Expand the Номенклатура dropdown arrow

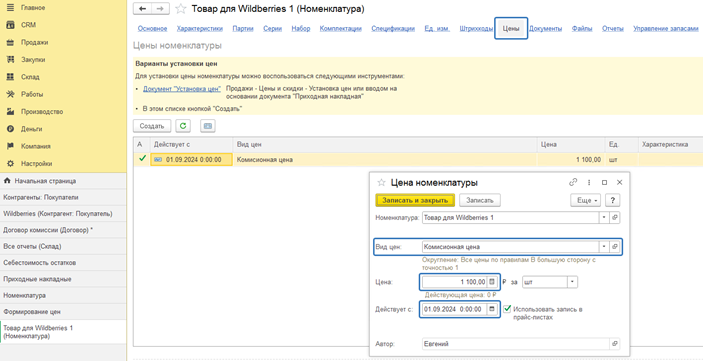pos(604,217)
